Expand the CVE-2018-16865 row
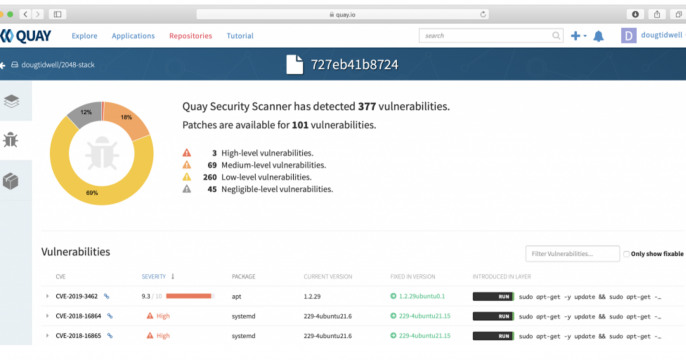 (x=47, y=336)
